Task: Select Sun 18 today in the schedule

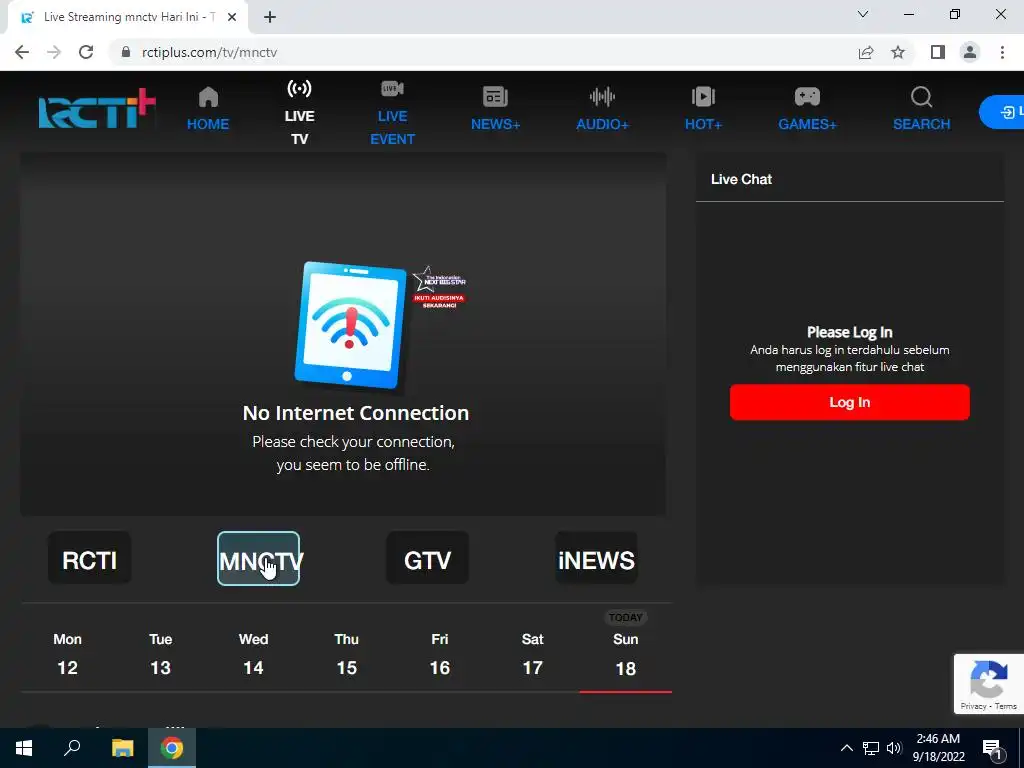Action: pos(626,653)
